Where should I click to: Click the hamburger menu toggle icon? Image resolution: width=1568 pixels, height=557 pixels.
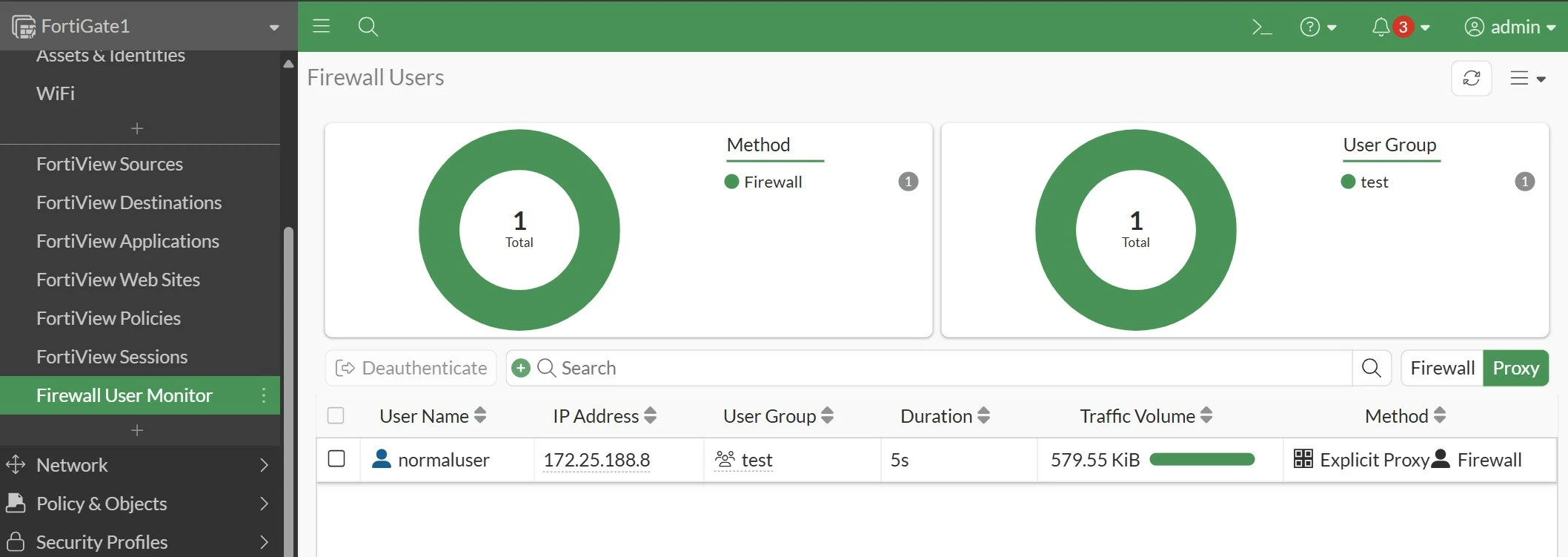click(x=321, y=27)
